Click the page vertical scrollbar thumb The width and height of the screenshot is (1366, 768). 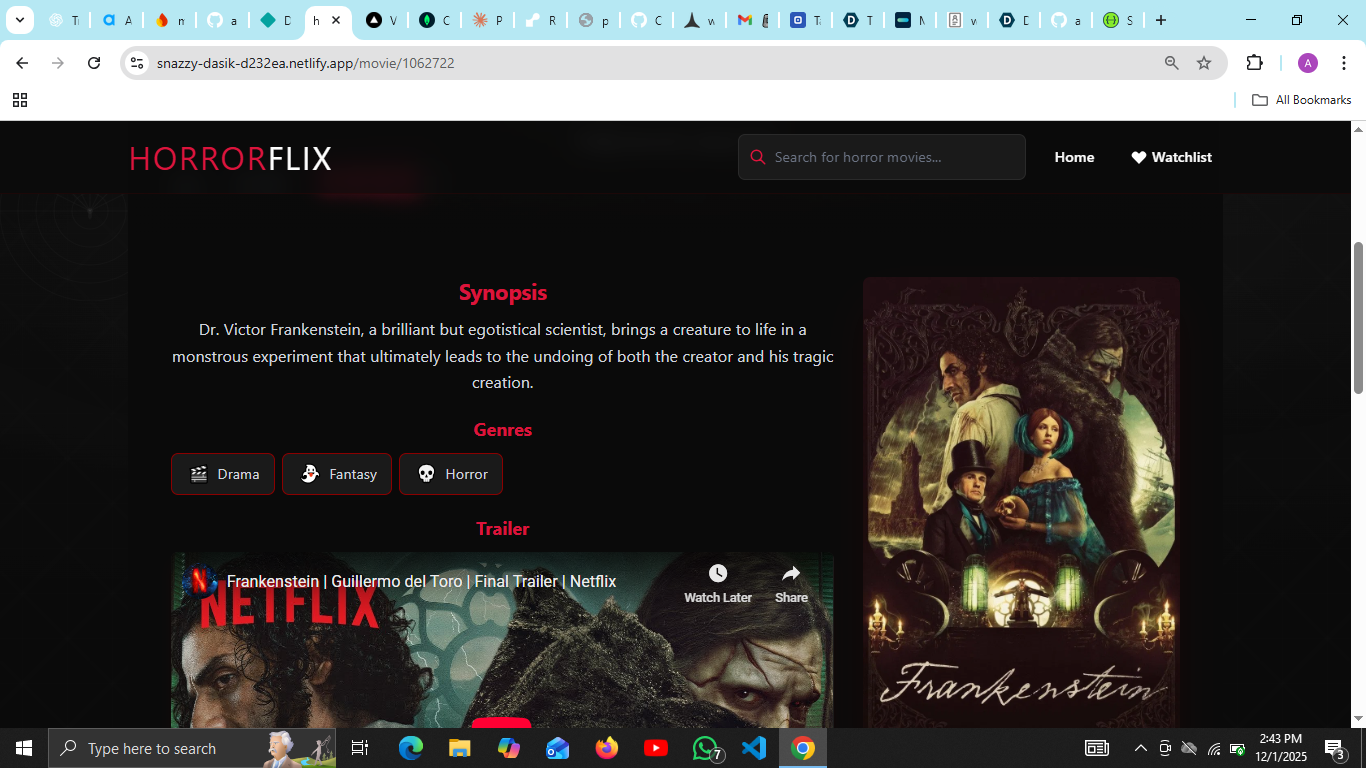point(1358,318)
